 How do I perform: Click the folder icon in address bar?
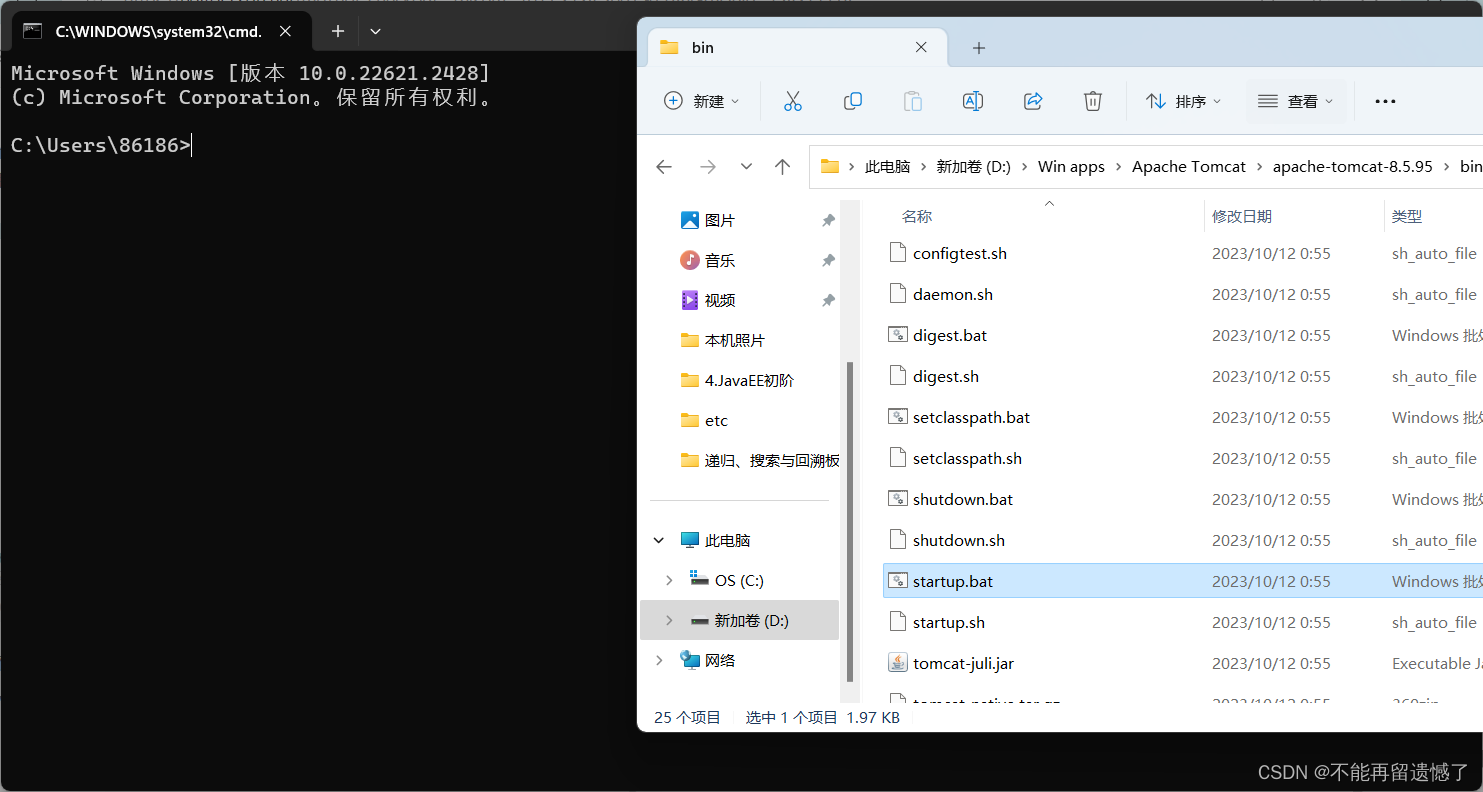(x=829, y=167)
